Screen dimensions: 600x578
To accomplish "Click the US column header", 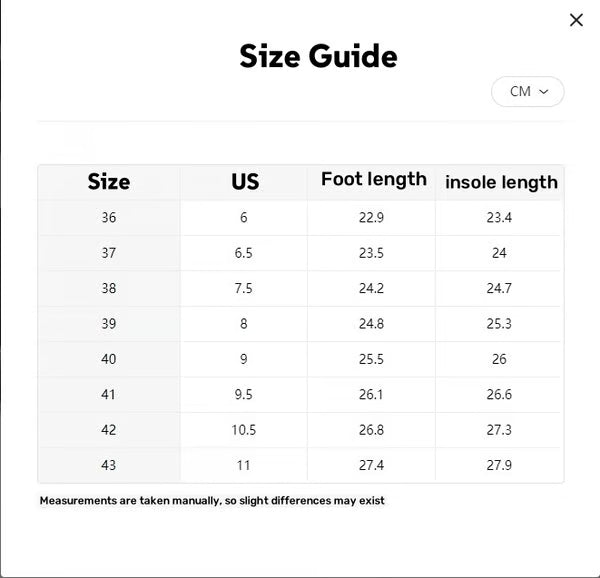I will point(244,182).
